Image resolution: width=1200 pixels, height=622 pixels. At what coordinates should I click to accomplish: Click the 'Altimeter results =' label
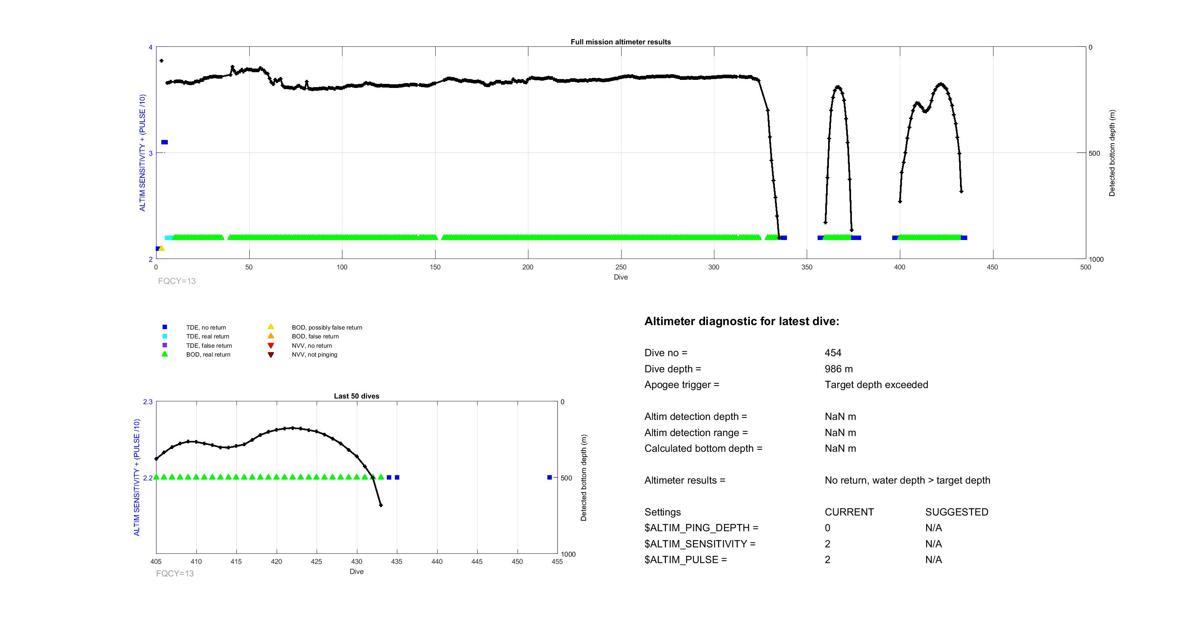pyautogui.click(x=685, y=481)
